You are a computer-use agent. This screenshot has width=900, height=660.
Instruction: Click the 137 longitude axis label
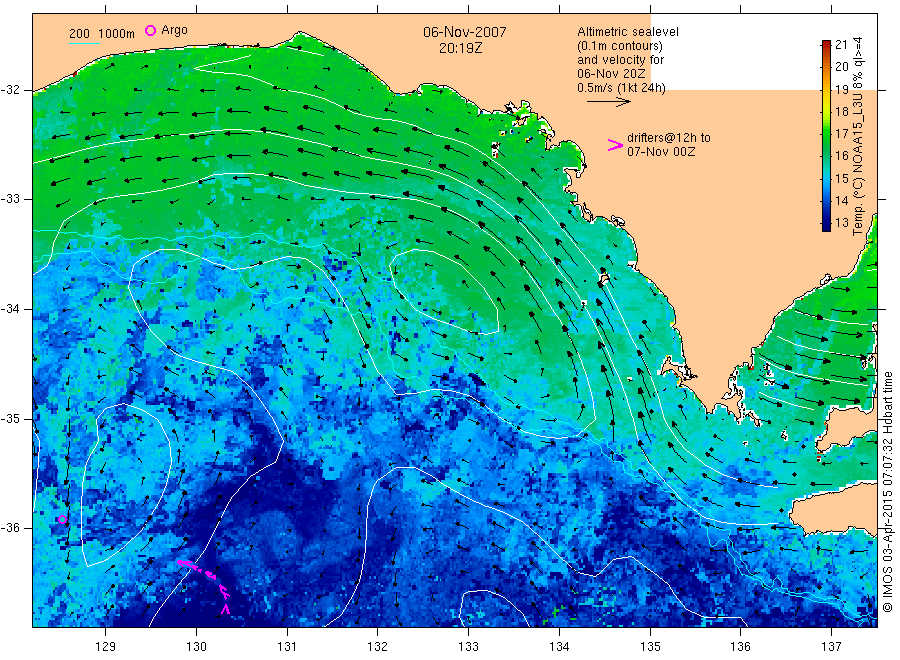click(x=832, y=646)
